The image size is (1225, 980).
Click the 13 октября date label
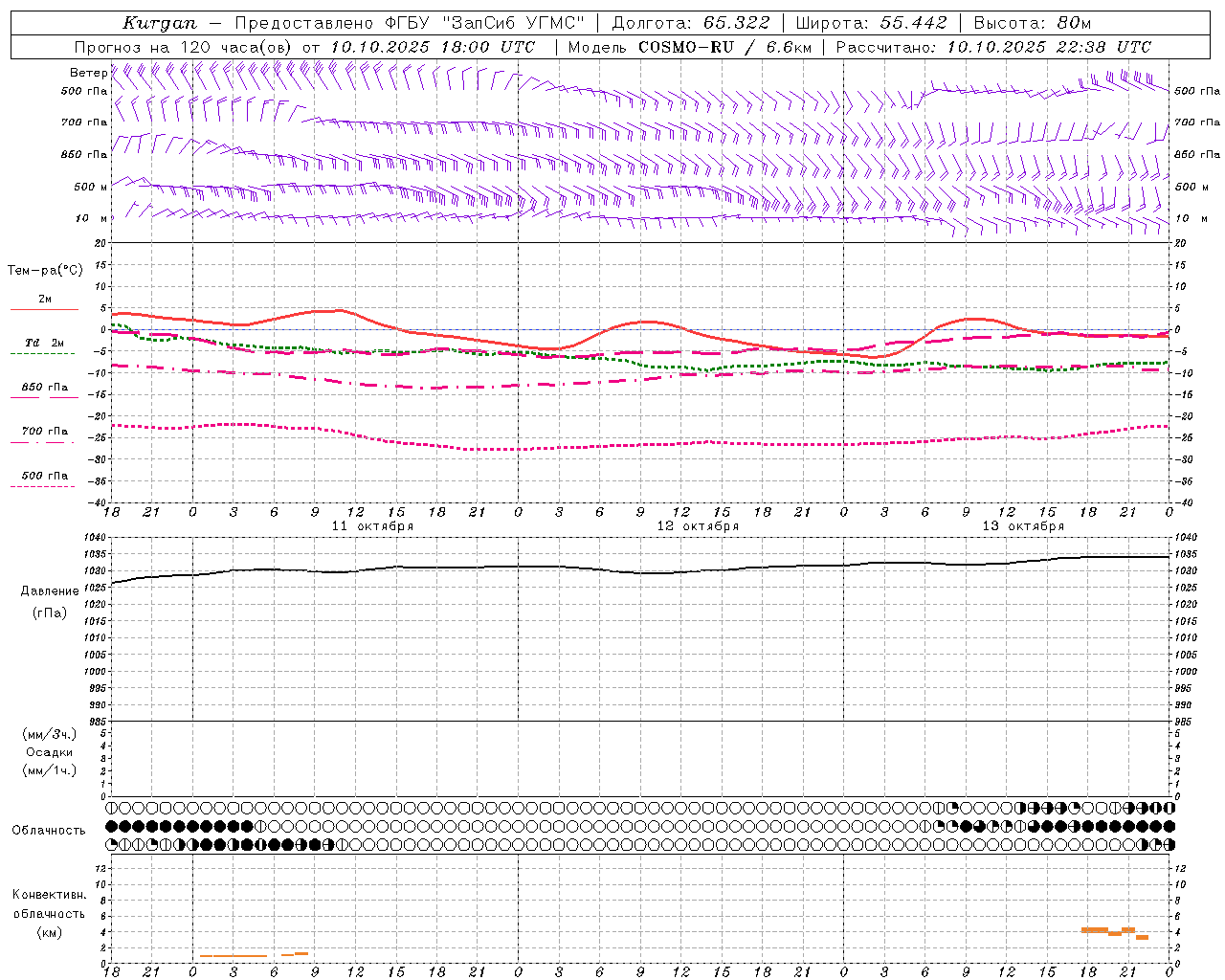click(1023, 526)
